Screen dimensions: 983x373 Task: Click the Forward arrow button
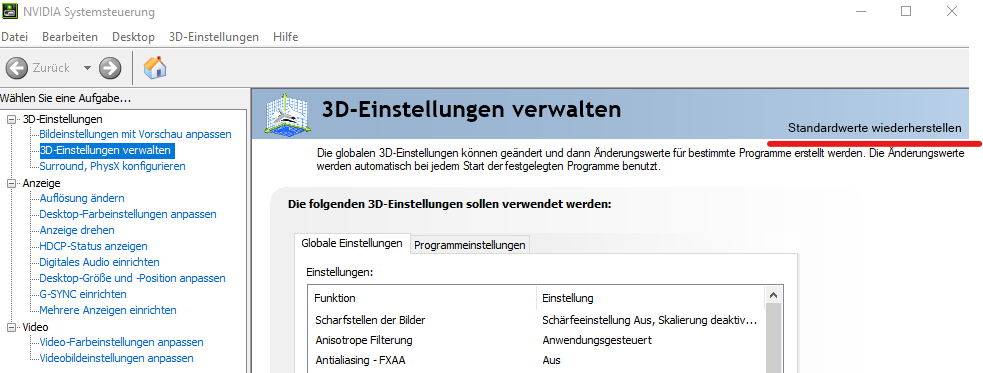(110, 68)
